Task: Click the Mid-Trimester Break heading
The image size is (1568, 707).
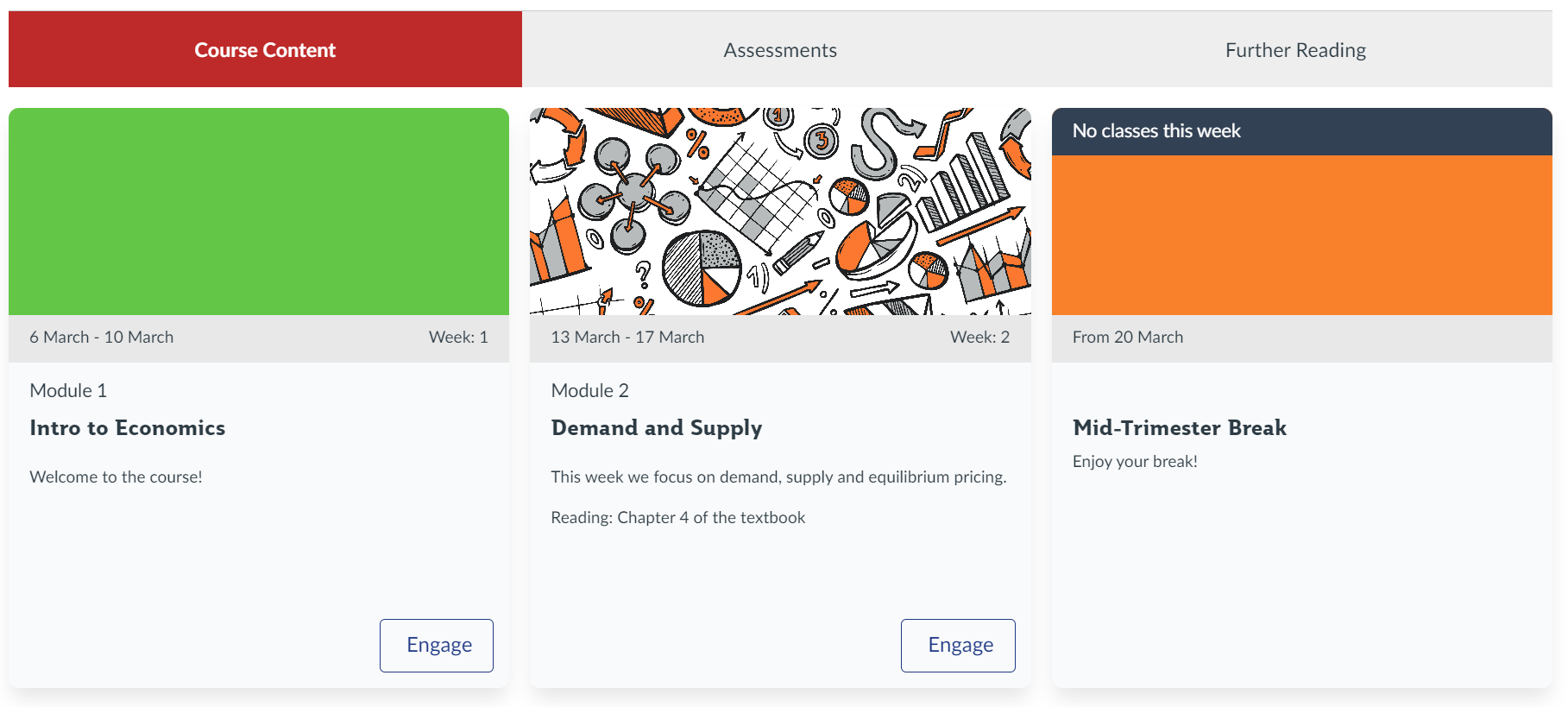Action: (1179, 428)
